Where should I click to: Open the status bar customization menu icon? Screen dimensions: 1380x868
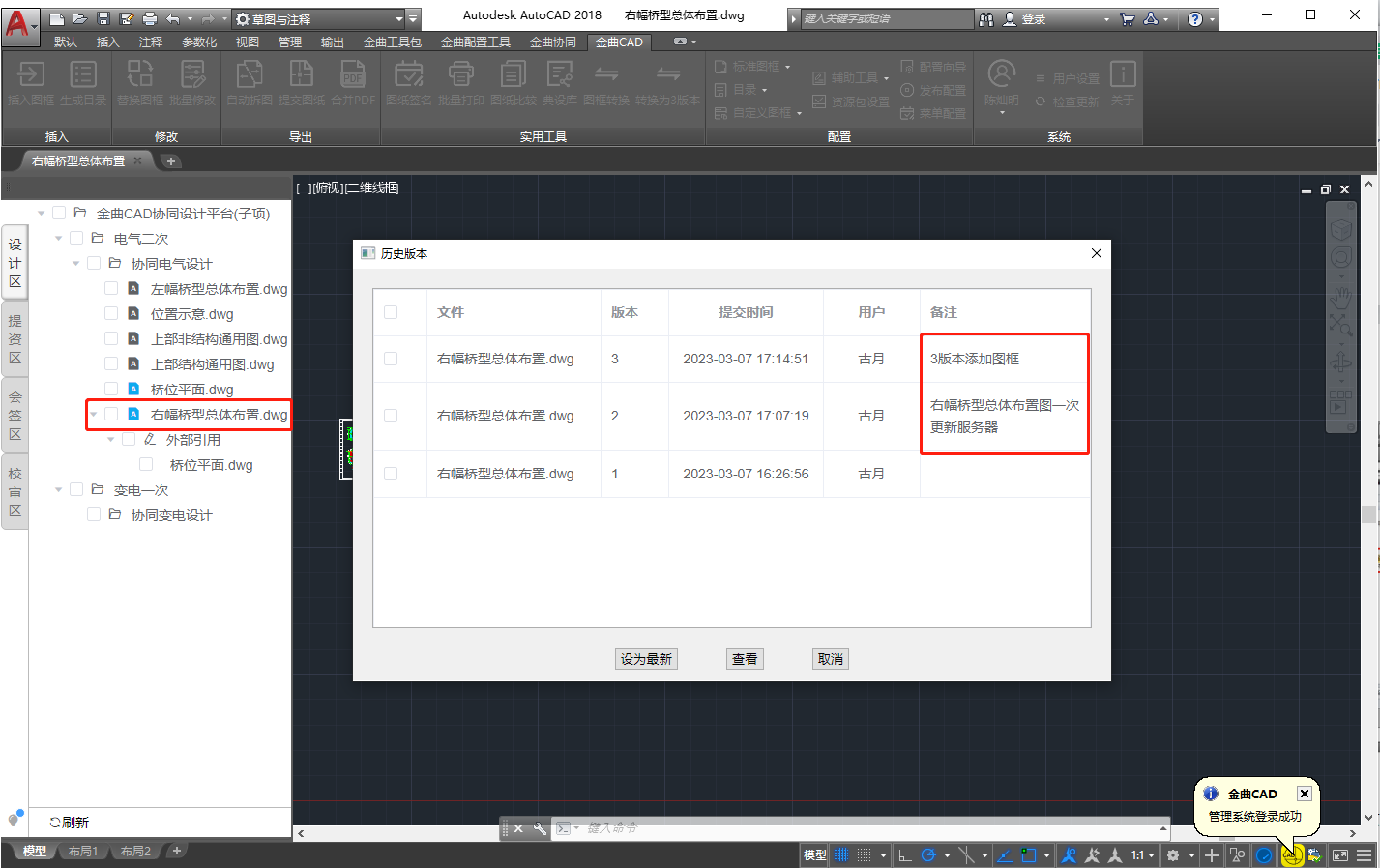click(1364, 855)
